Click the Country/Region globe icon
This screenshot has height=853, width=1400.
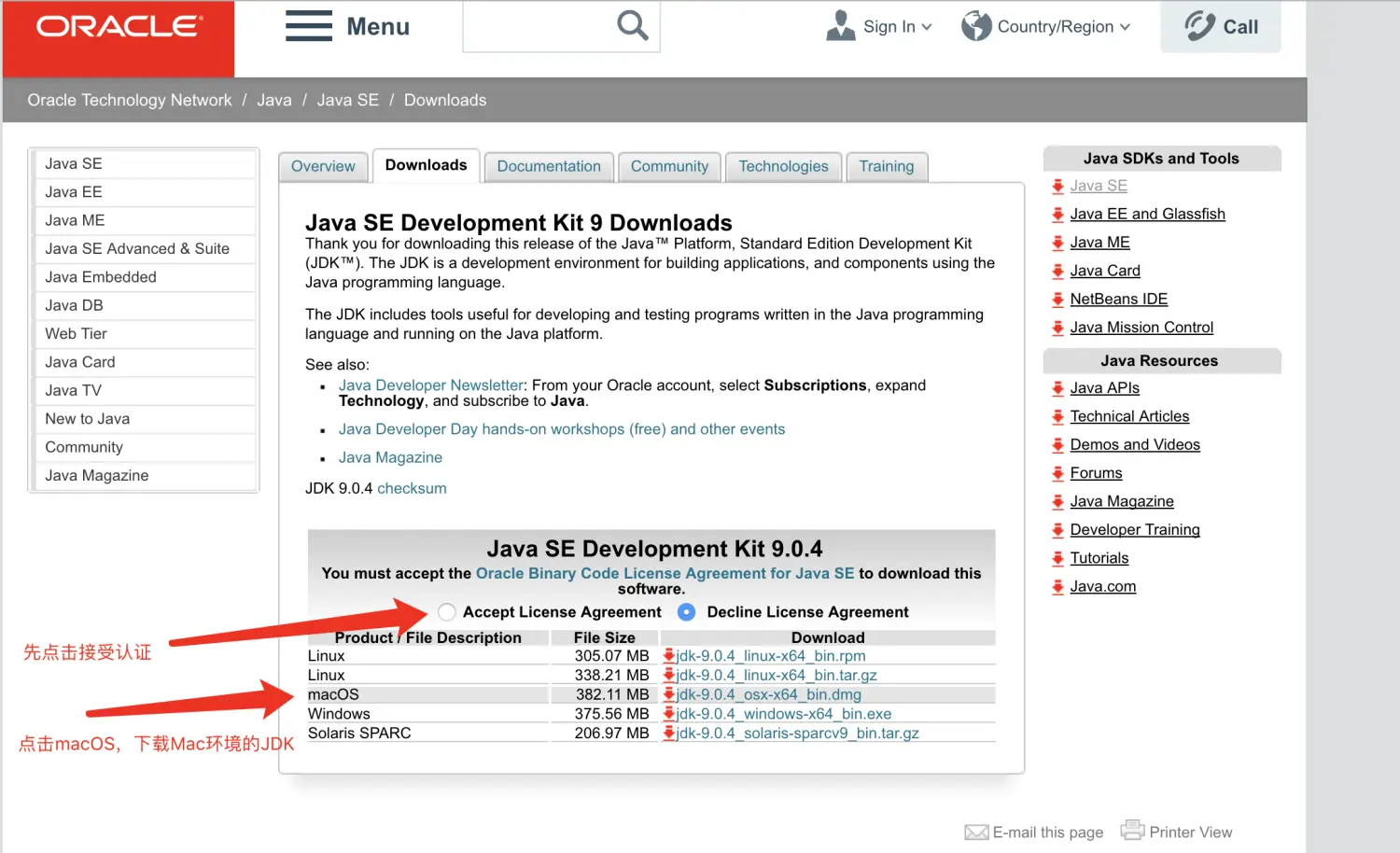pos(976,26)
